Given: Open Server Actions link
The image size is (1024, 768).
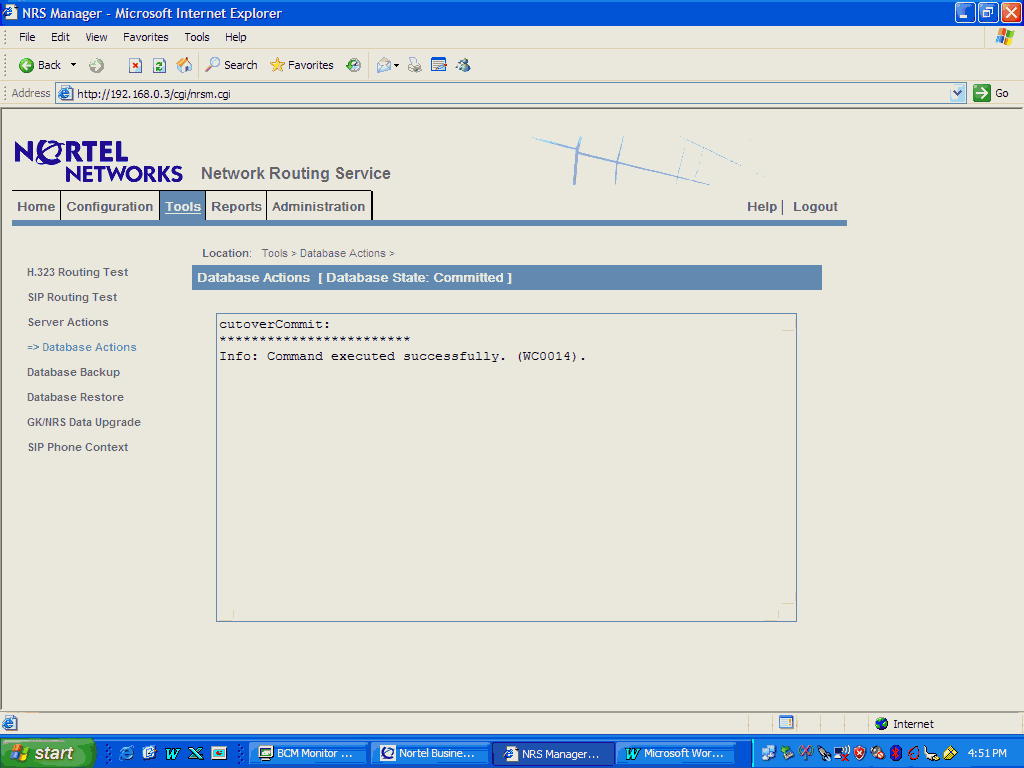Looking at the screenshot, I should [68, 322].
